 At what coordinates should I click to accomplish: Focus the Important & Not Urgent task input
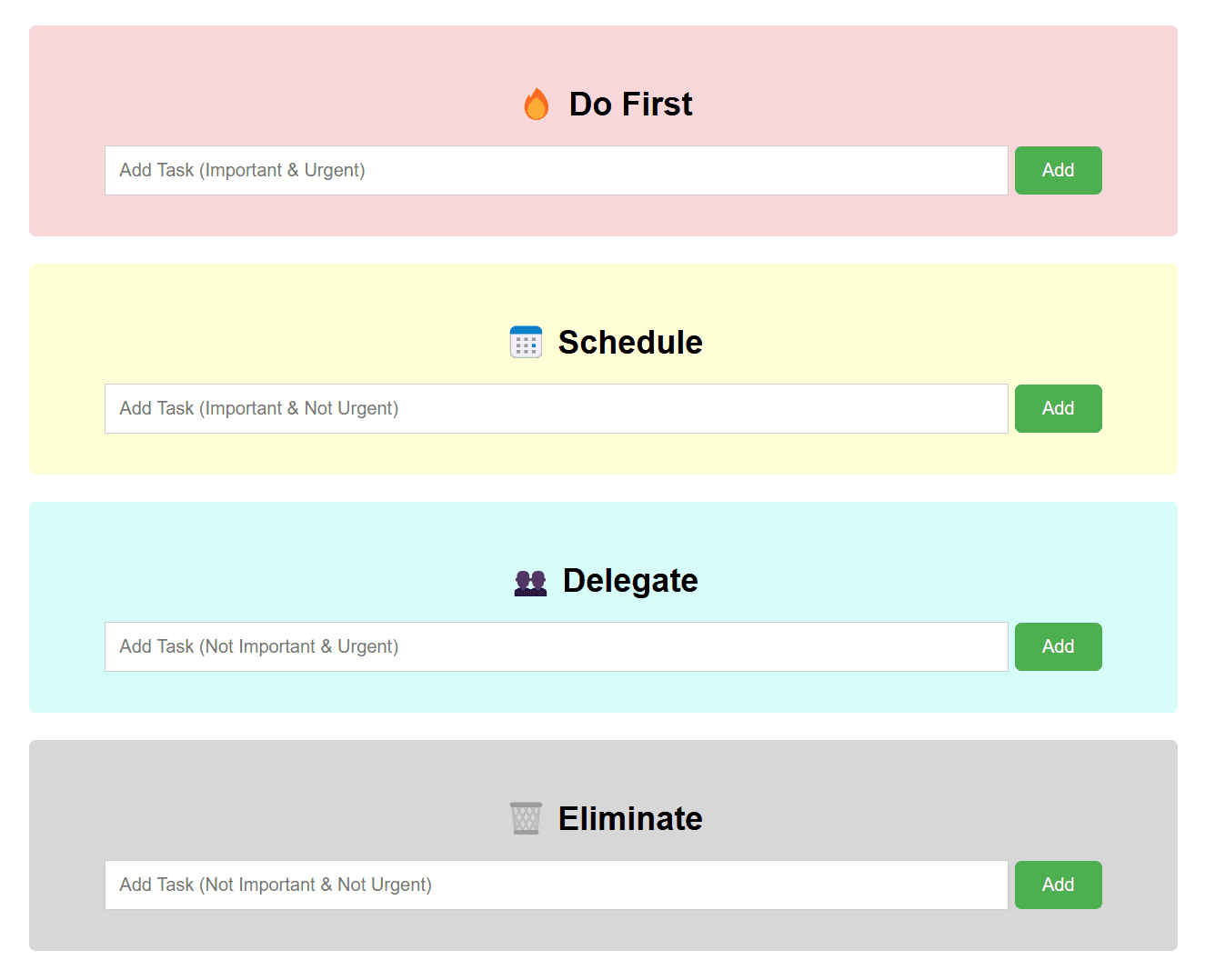(556, 408)
